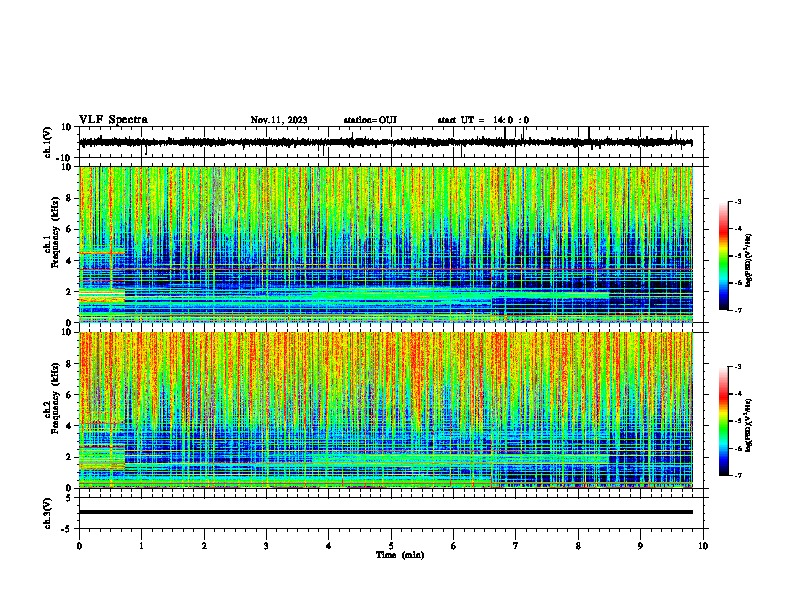Click the log(PSD) unit label of ch.1 colorbar
This screenshot has height=612, width=792.
748,261
